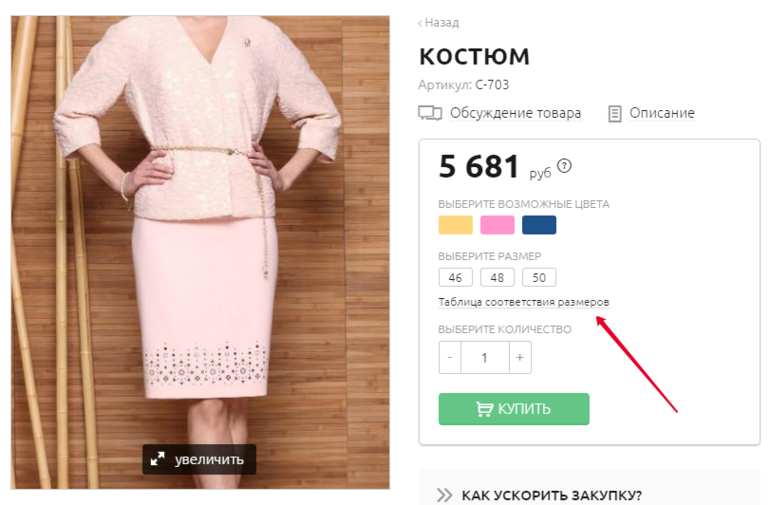The width and height of the screenshot is (770, 505).
Task: Choose the yellow color swatch
Action: tap(455, 225)
